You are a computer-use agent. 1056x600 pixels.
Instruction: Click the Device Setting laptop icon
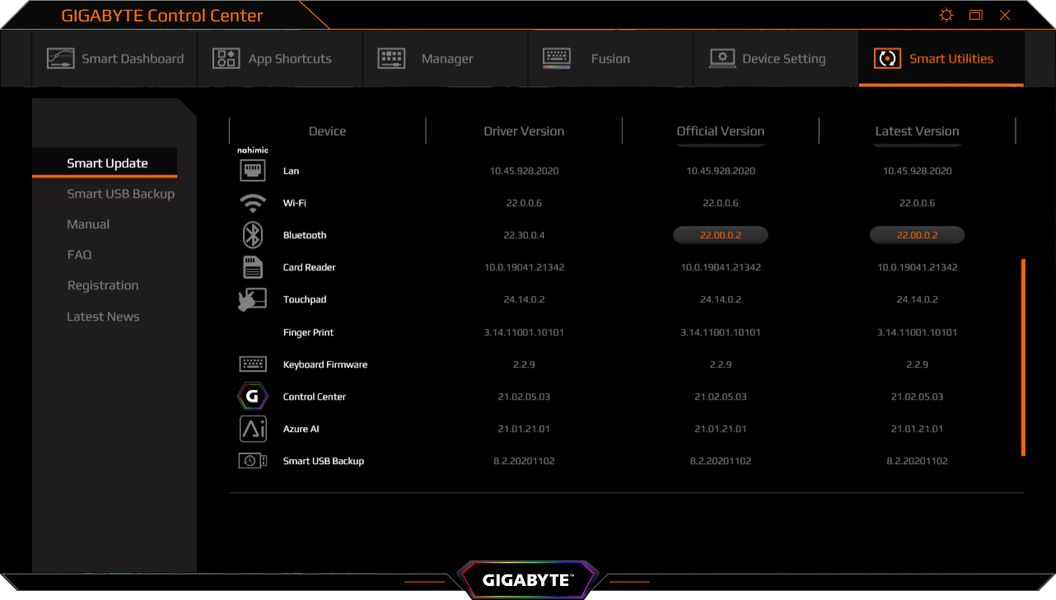pos(722,59)
